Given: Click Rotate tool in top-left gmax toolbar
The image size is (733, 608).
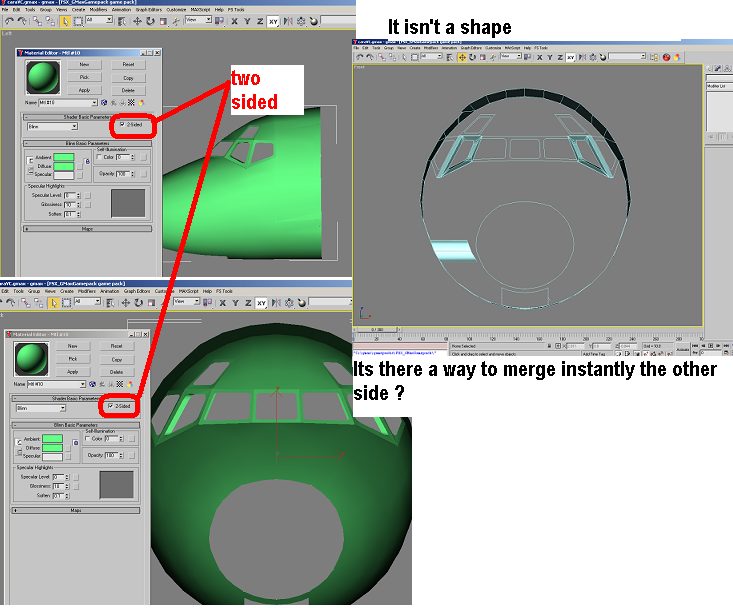Looking at the screenshot, I should coord(150,21).
